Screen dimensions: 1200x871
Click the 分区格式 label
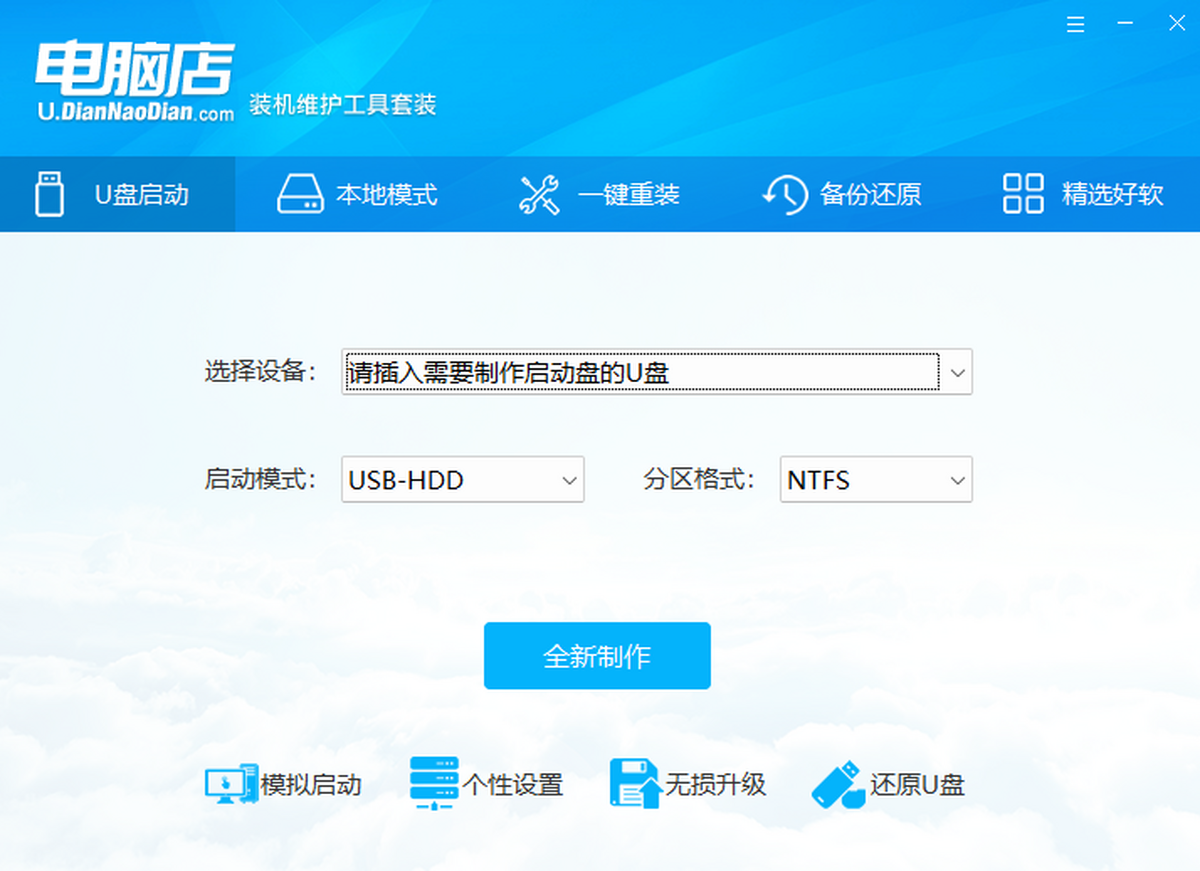click(x=699, y=479)
